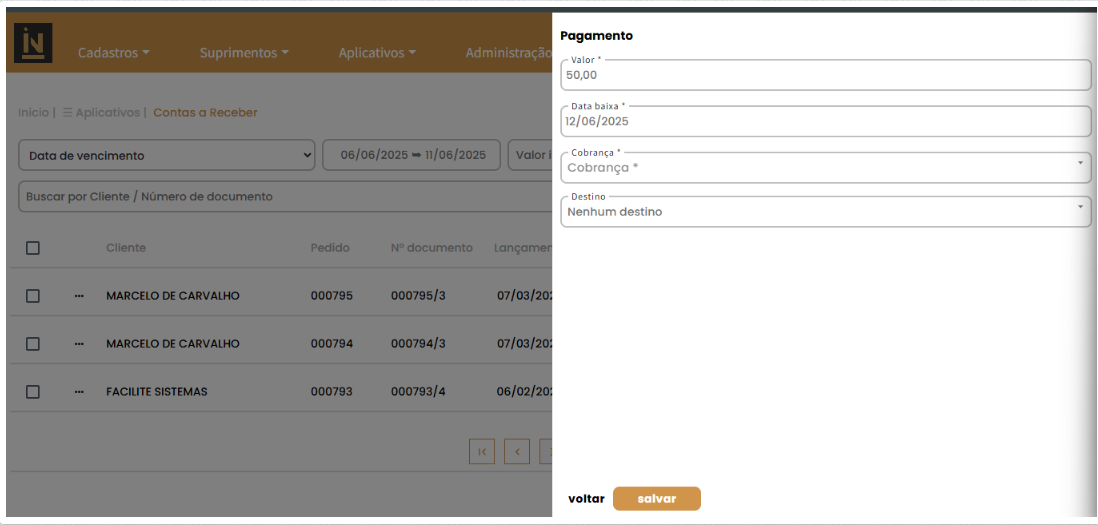The image size is (1098, 525).
Task: Open the Data de vencimento dropdown
Action: pos(167,155)
